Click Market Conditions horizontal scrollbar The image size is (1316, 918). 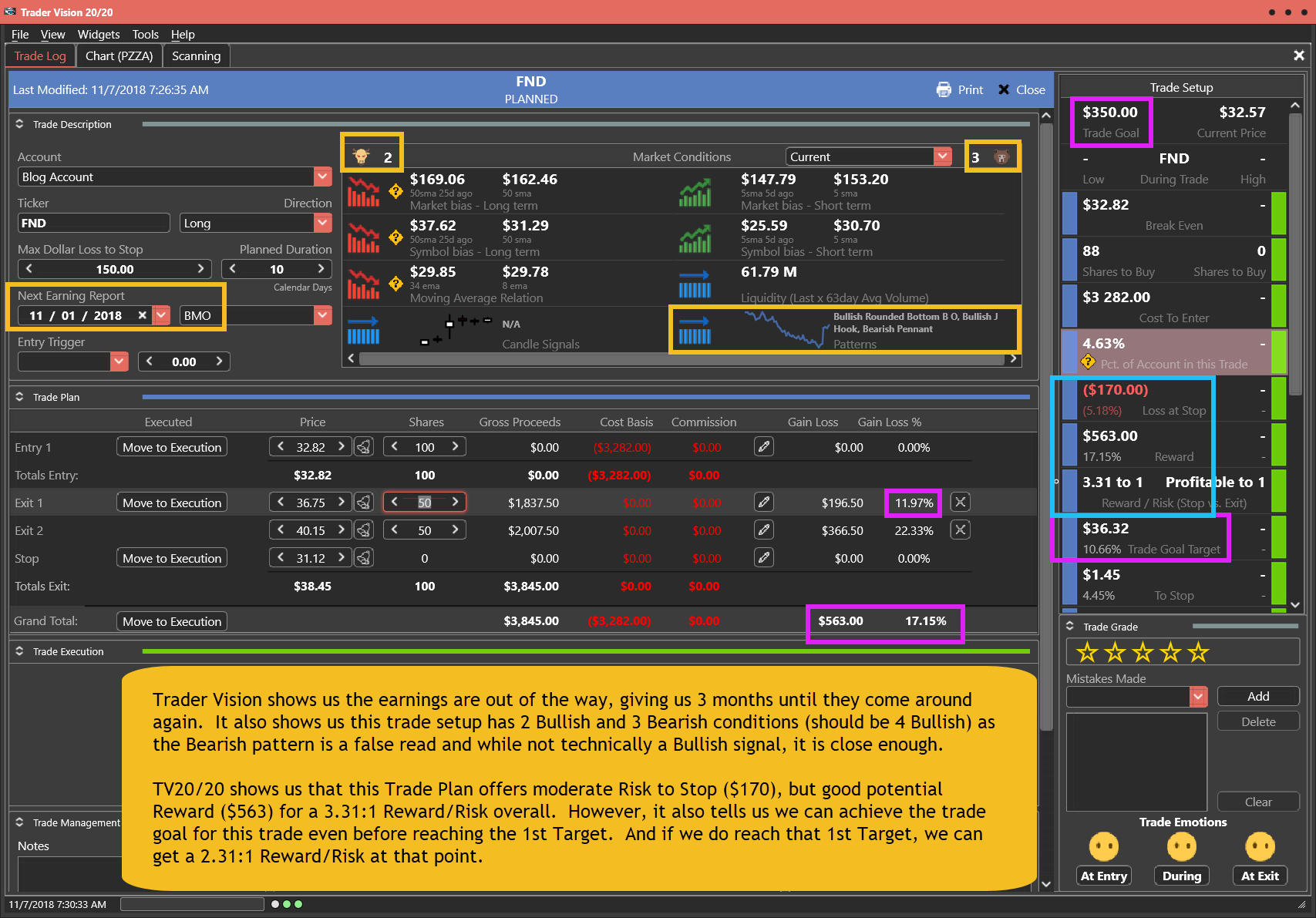[682, 358]
